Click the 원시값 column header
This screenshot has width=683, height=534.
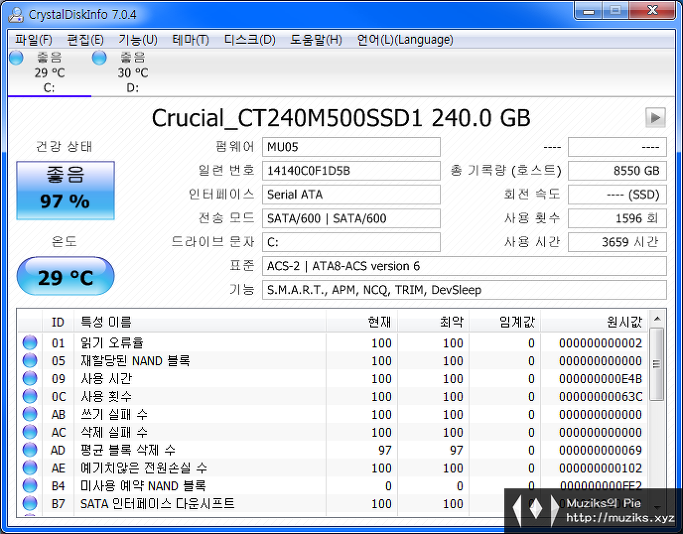pos(595,322)
